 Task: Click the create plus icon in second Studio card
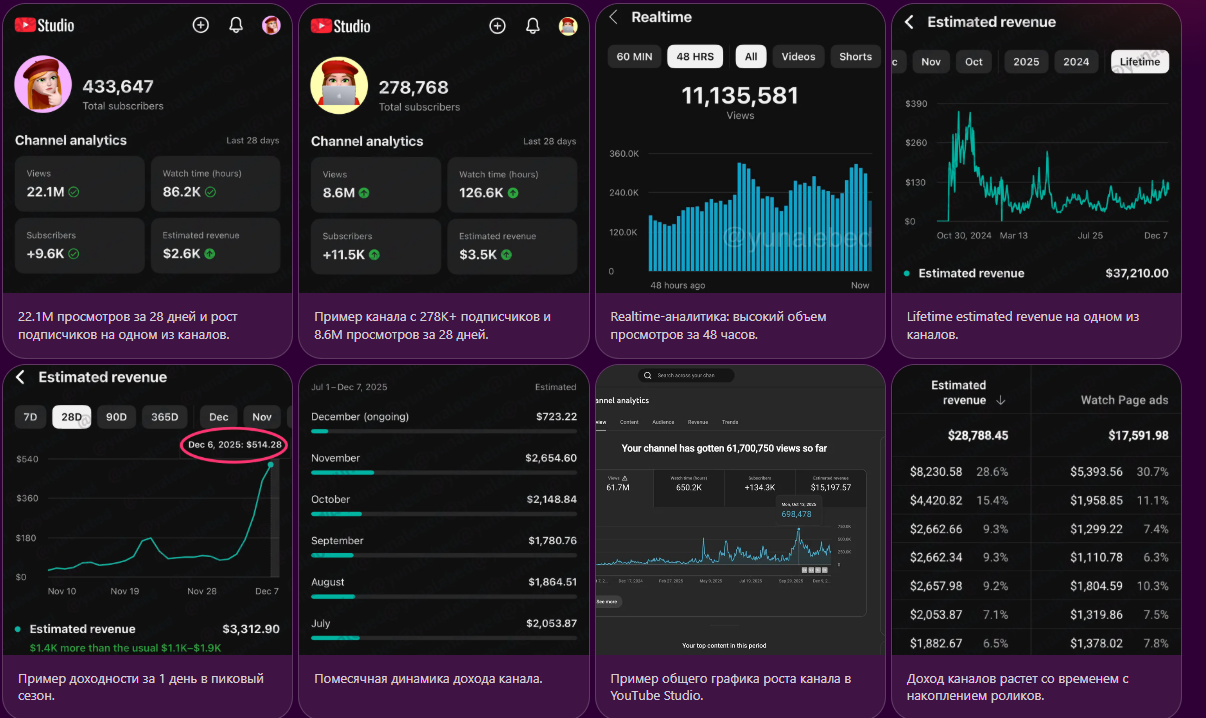click(x=497, y=26)
